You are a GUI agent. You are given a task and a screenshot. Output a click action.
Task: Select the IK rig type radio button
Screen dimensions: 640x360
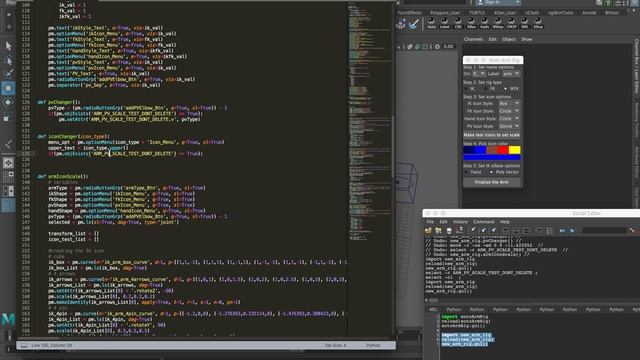pyautogui.click(x=467, y=89)
